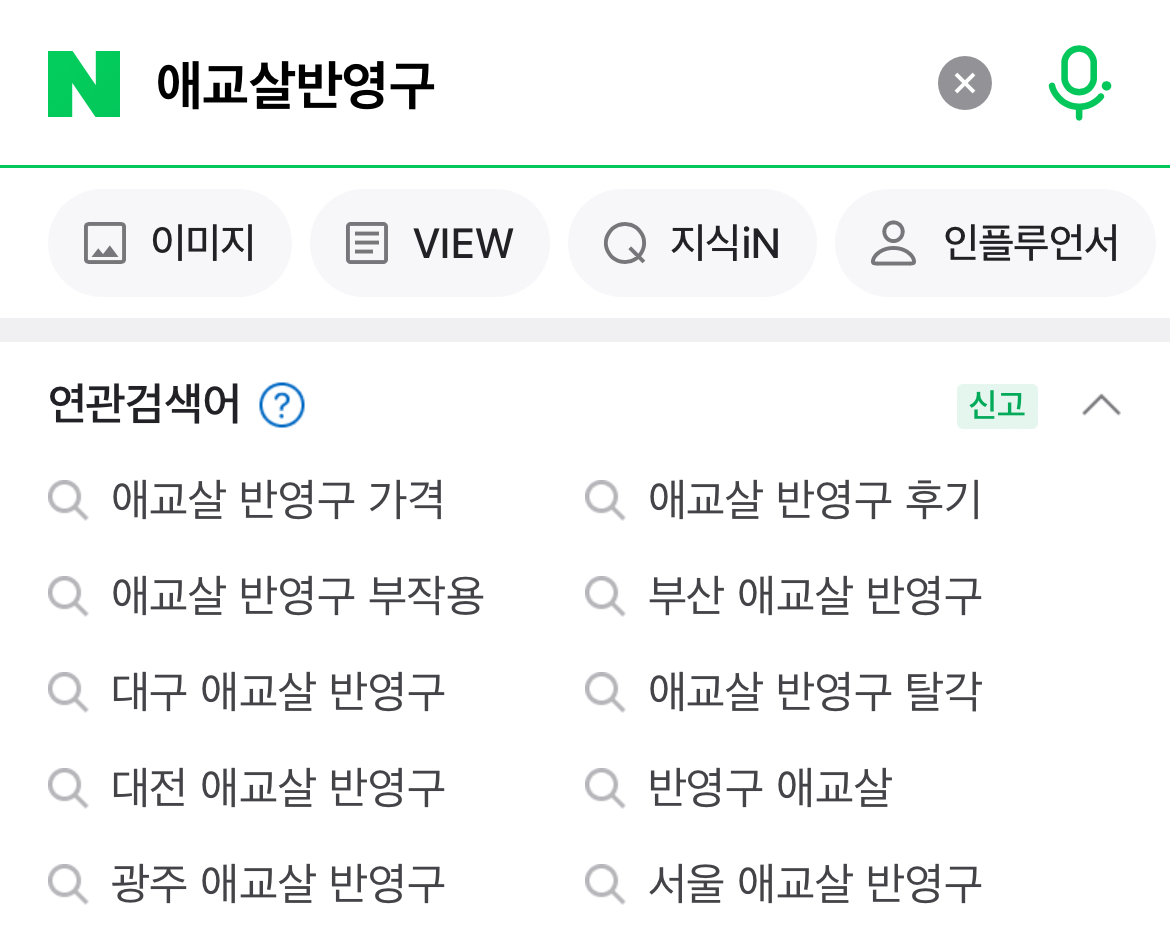Open the 지식iN tab
The image size is (1170, 943).
click(x=692, y=243)
